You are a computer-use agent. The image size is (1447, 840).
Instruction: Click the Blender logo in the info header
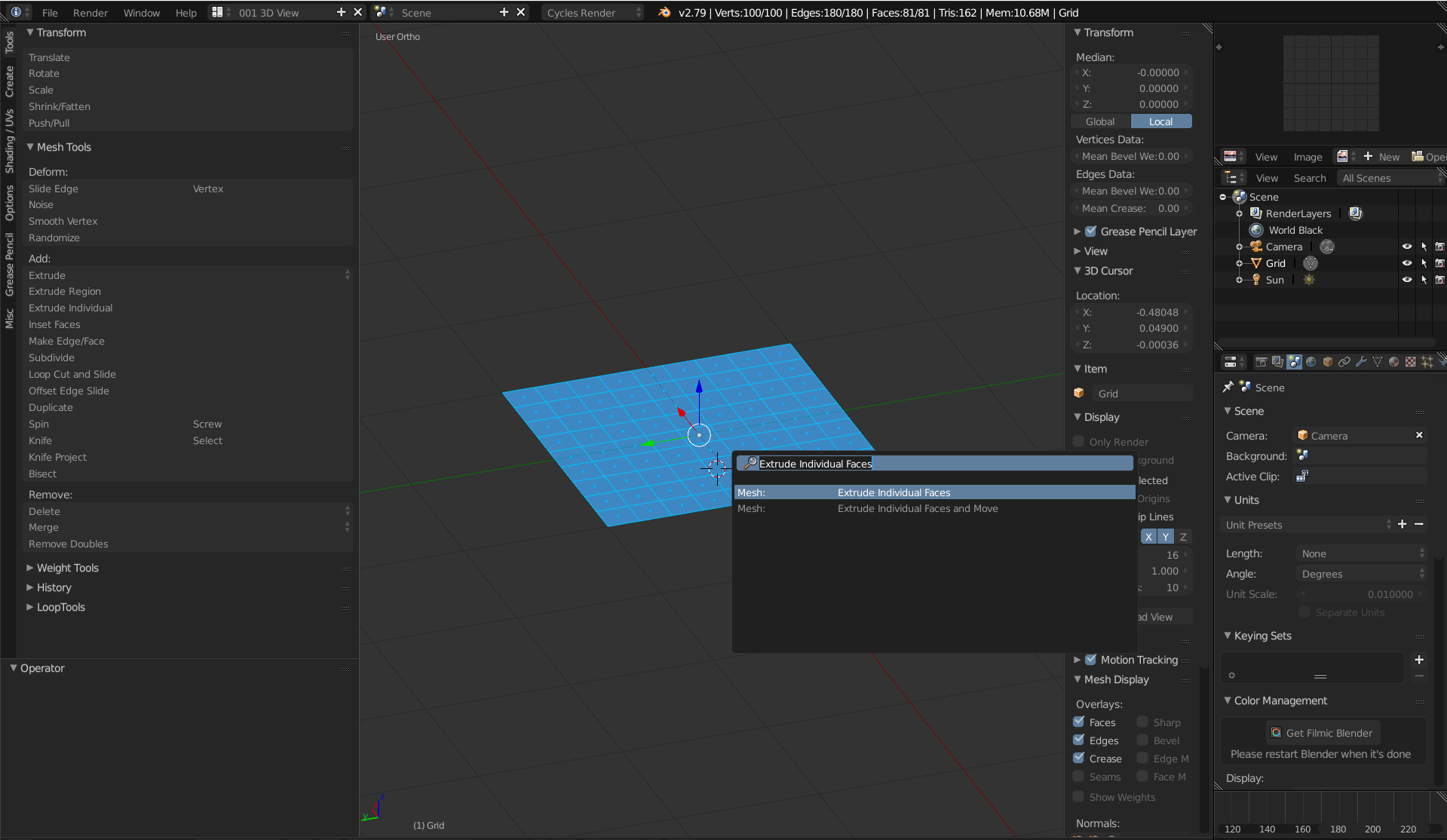tap(664, 12)
